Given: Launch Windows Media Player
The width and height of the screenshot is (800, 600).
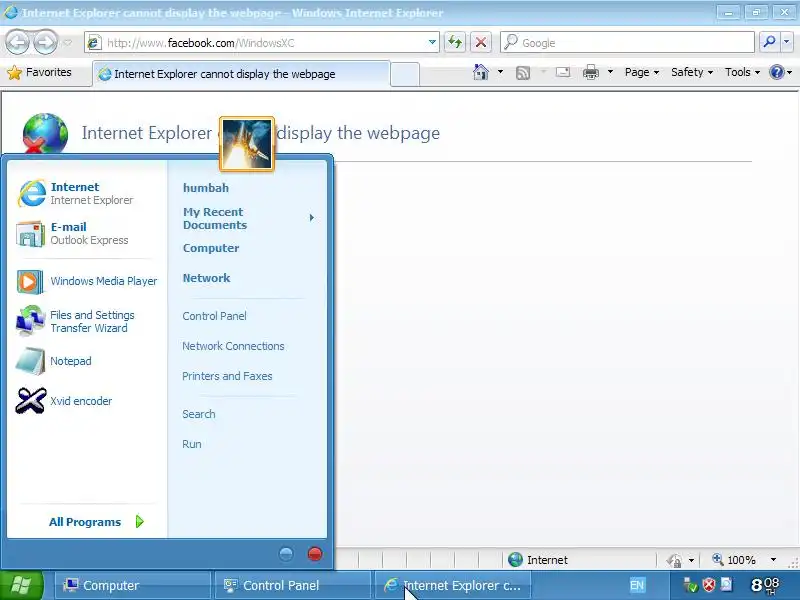Looking at the screenshot, I should pos(87,281).
